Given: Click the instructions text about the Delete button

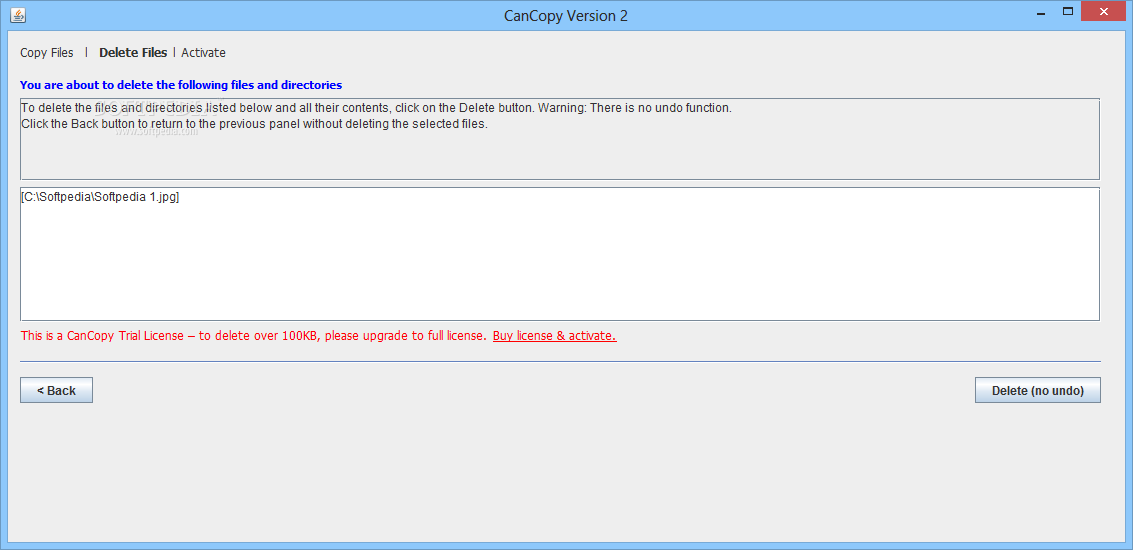Looking at the screenshot, I should point(376,108).
